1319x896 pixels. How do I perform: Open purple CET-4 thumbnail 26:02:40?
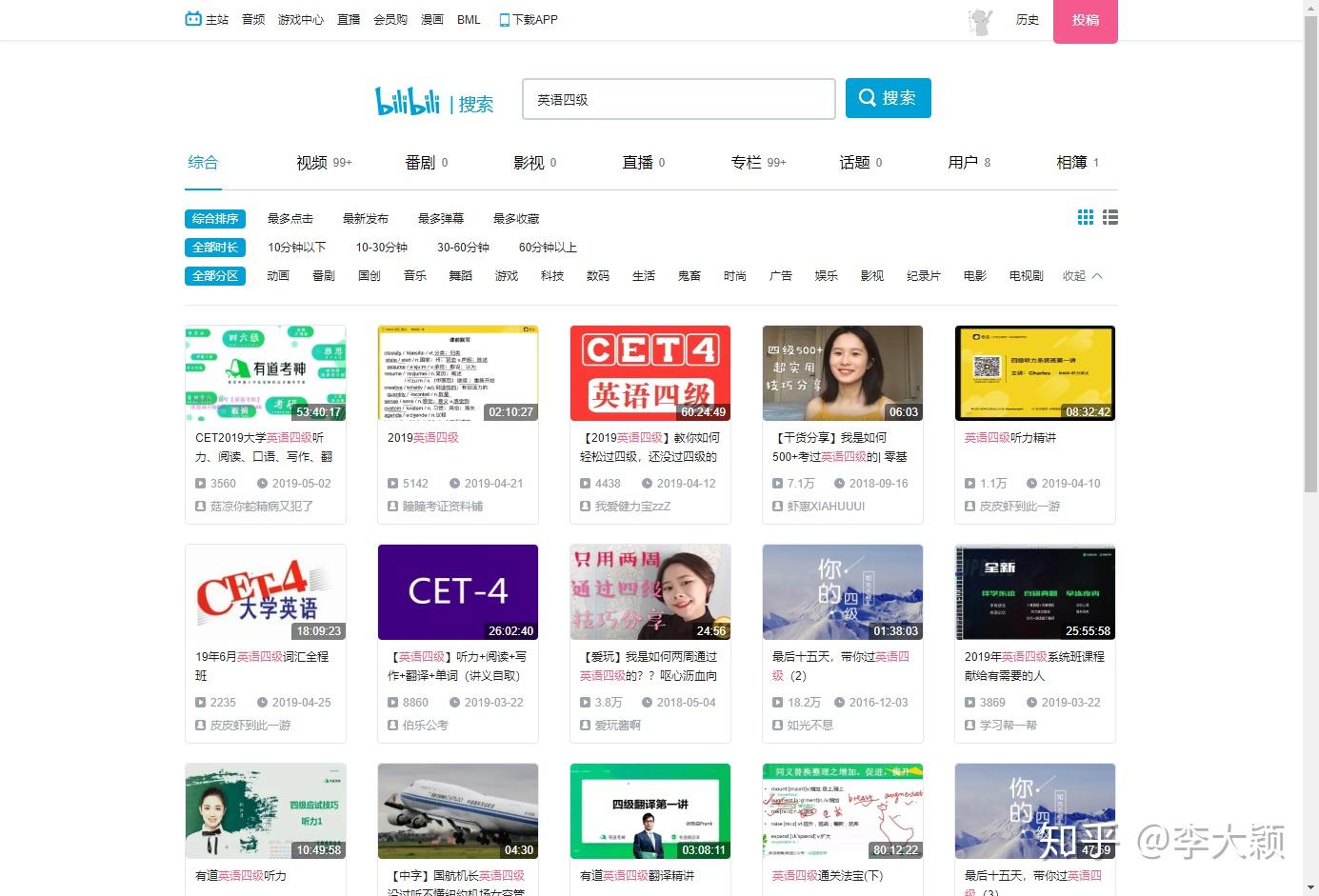click(x=458, y=592)
